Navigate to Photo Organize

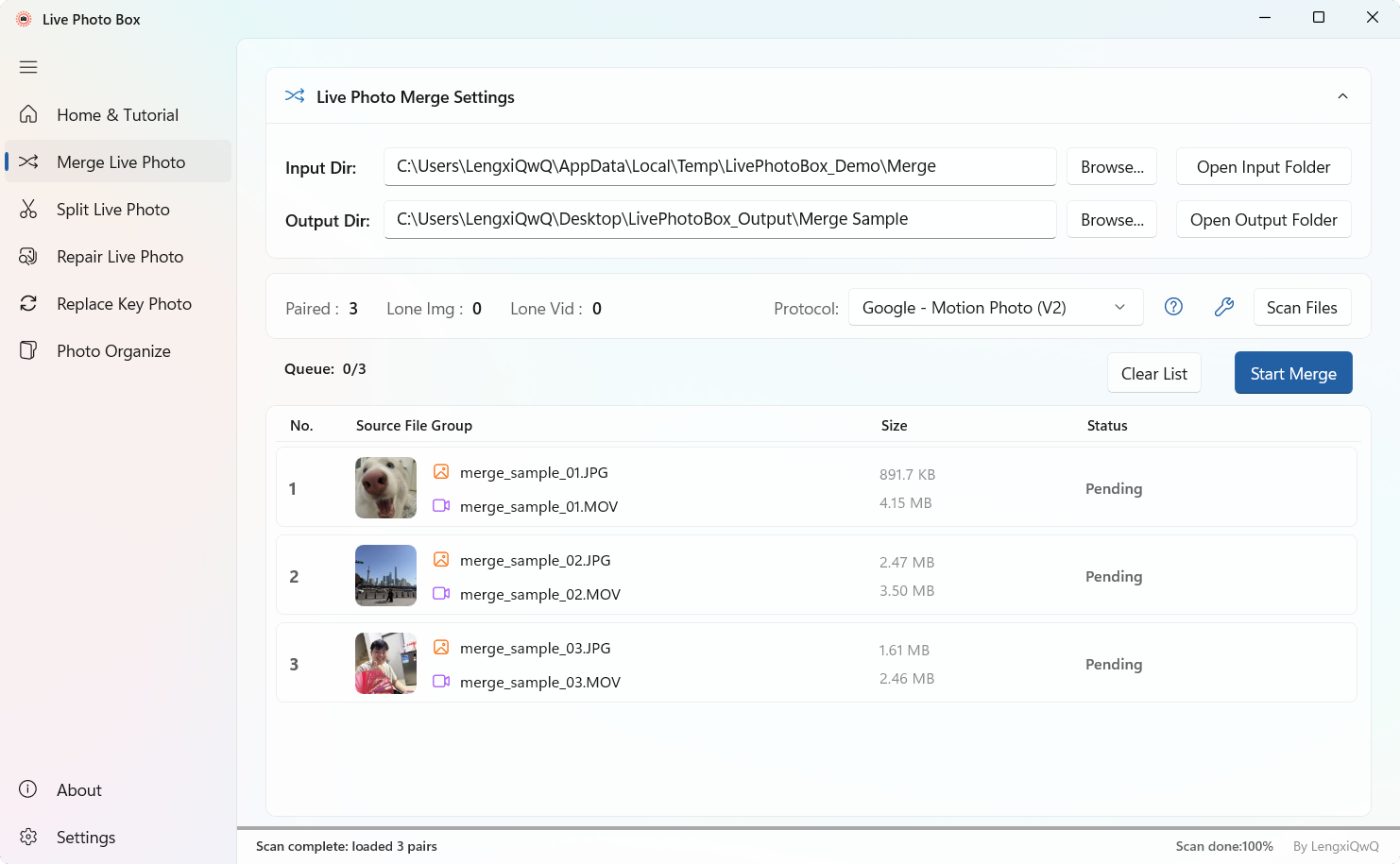pos(118,350)
